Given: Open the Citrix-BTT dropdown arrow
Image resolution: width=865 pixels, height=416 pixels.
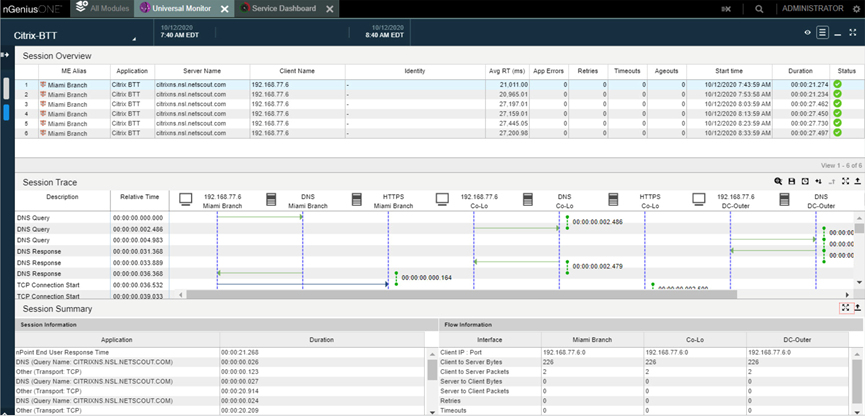Looking at the screenshot, I should click(x=133, y=38).
